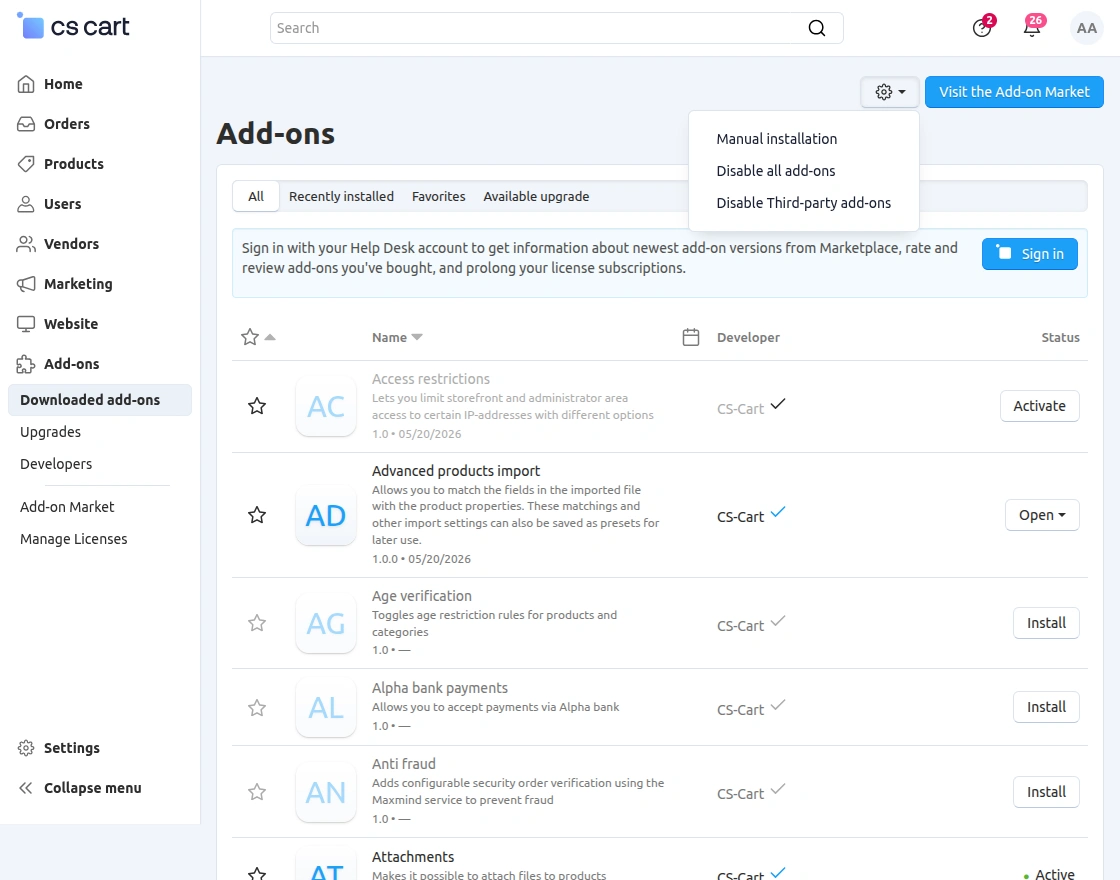Click the Sign in button
The height and width of the screenshot is (880, 1120).
pos(1030,254)
